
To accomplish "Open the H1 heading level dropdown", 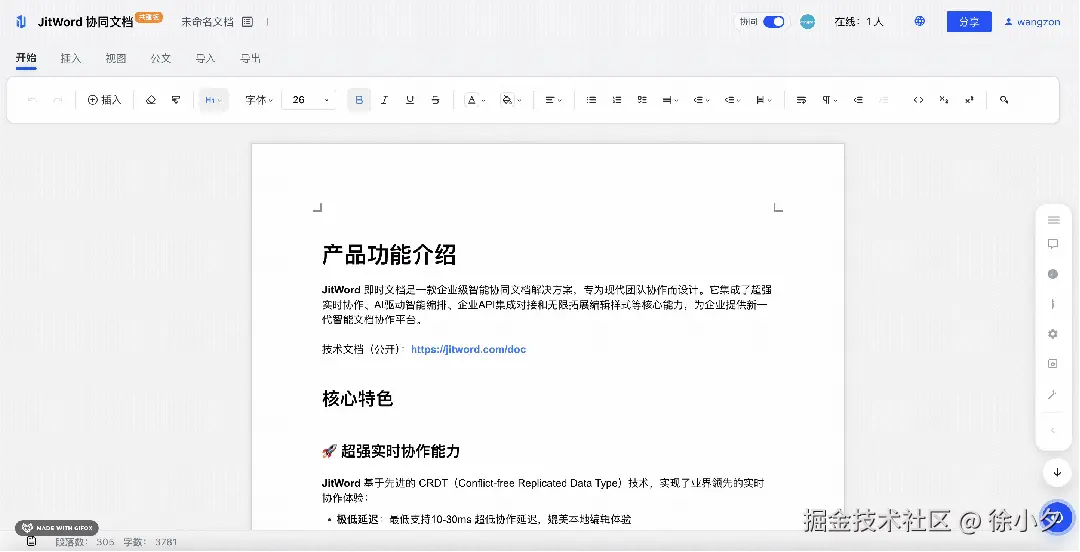I will point(213,100).
